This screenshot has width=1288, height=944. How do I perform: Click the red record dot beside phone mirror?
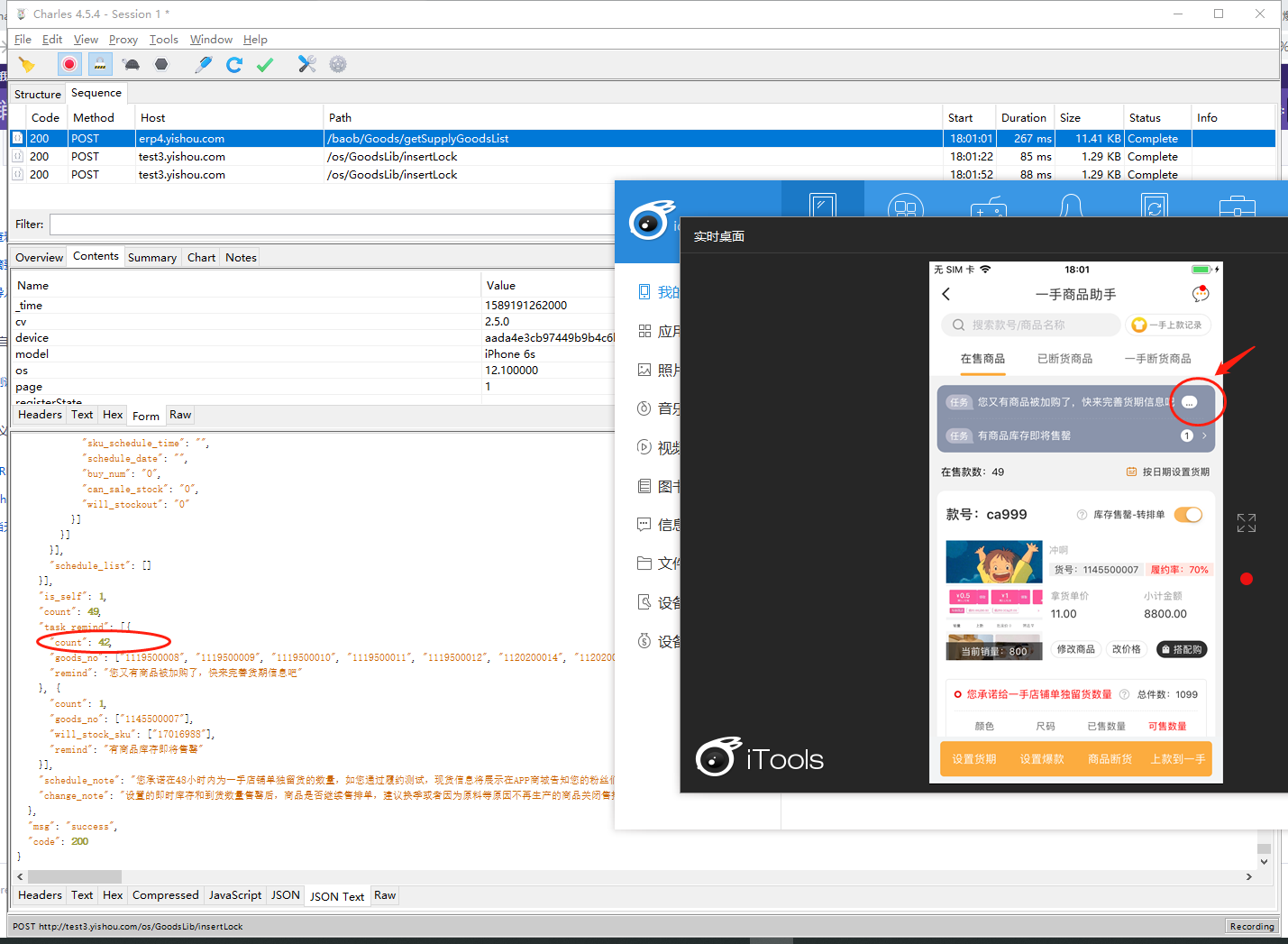tap(1247, 579)
